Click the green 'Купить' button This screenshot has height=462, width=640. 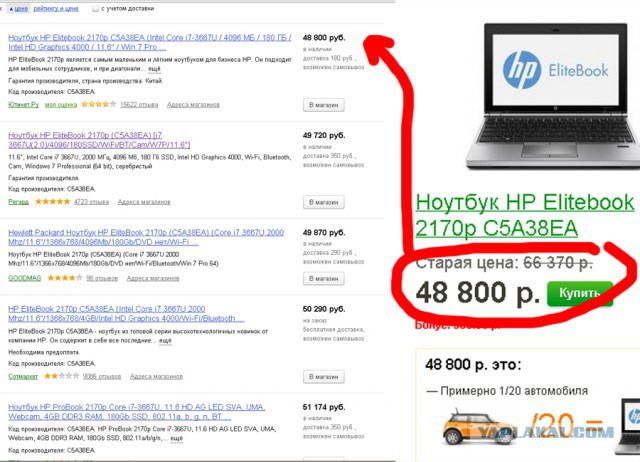click(580, 293)
